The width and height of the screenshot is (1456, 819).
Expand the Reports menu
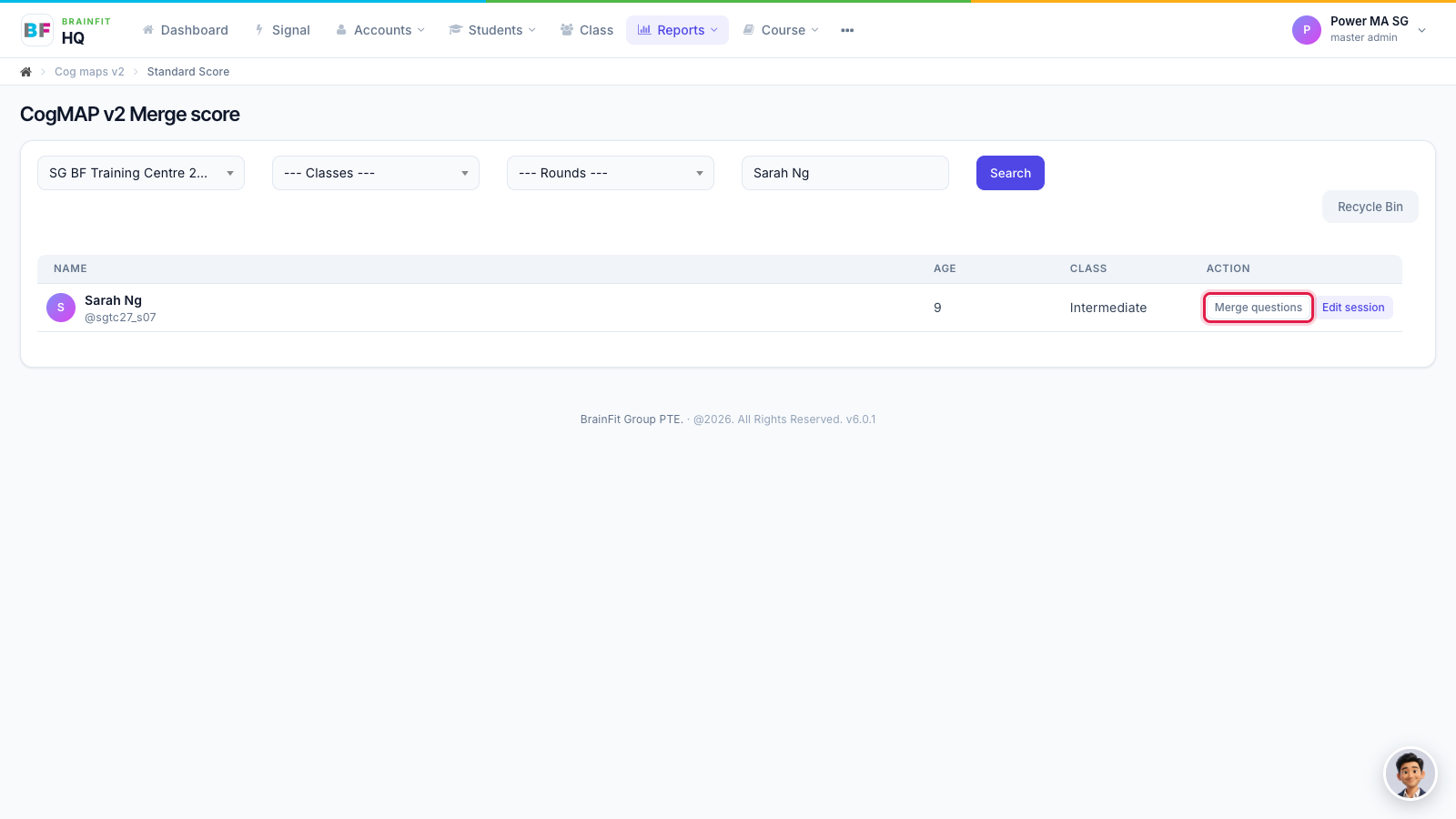click(x=677, y=30)
